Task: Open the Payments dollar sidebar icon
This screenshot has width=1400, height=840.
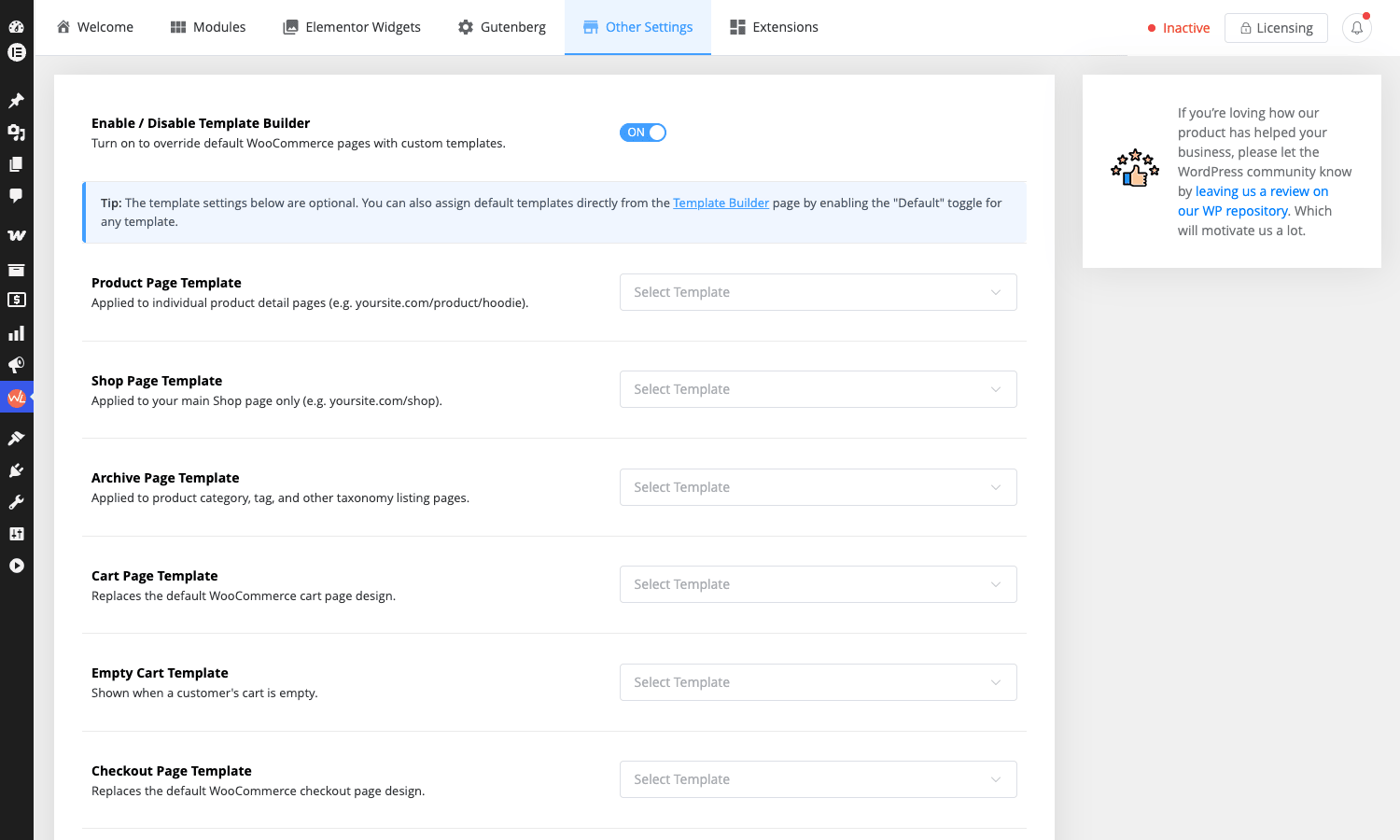Action: coord(16,300)
